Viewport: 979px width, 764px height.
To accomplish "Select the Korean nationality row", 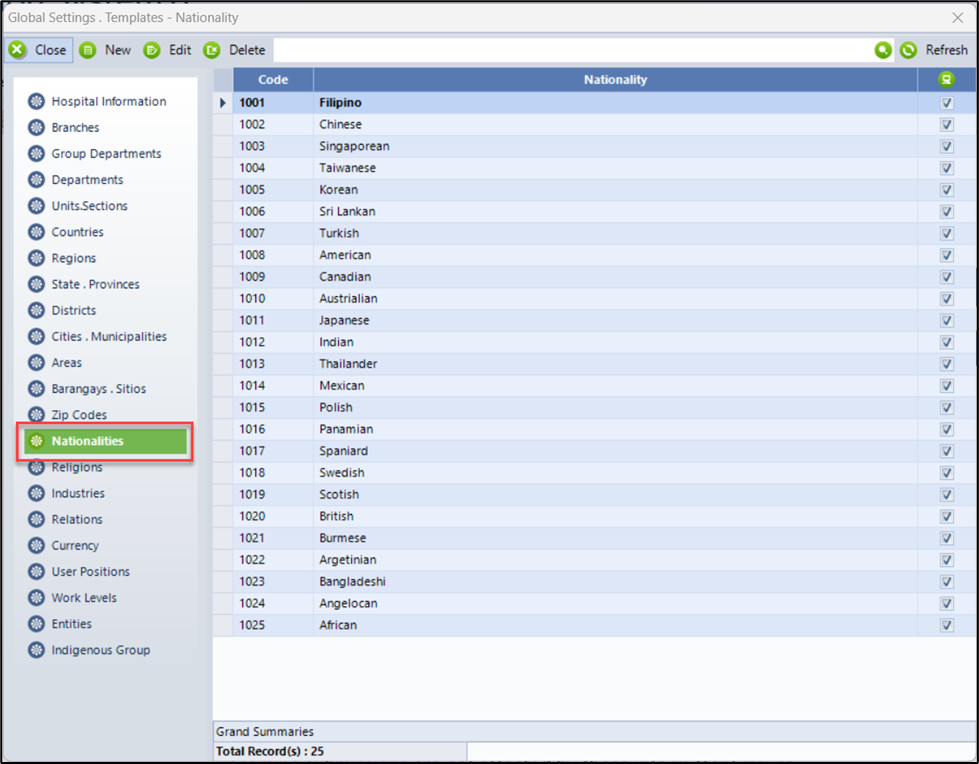I will coord(338,190).
